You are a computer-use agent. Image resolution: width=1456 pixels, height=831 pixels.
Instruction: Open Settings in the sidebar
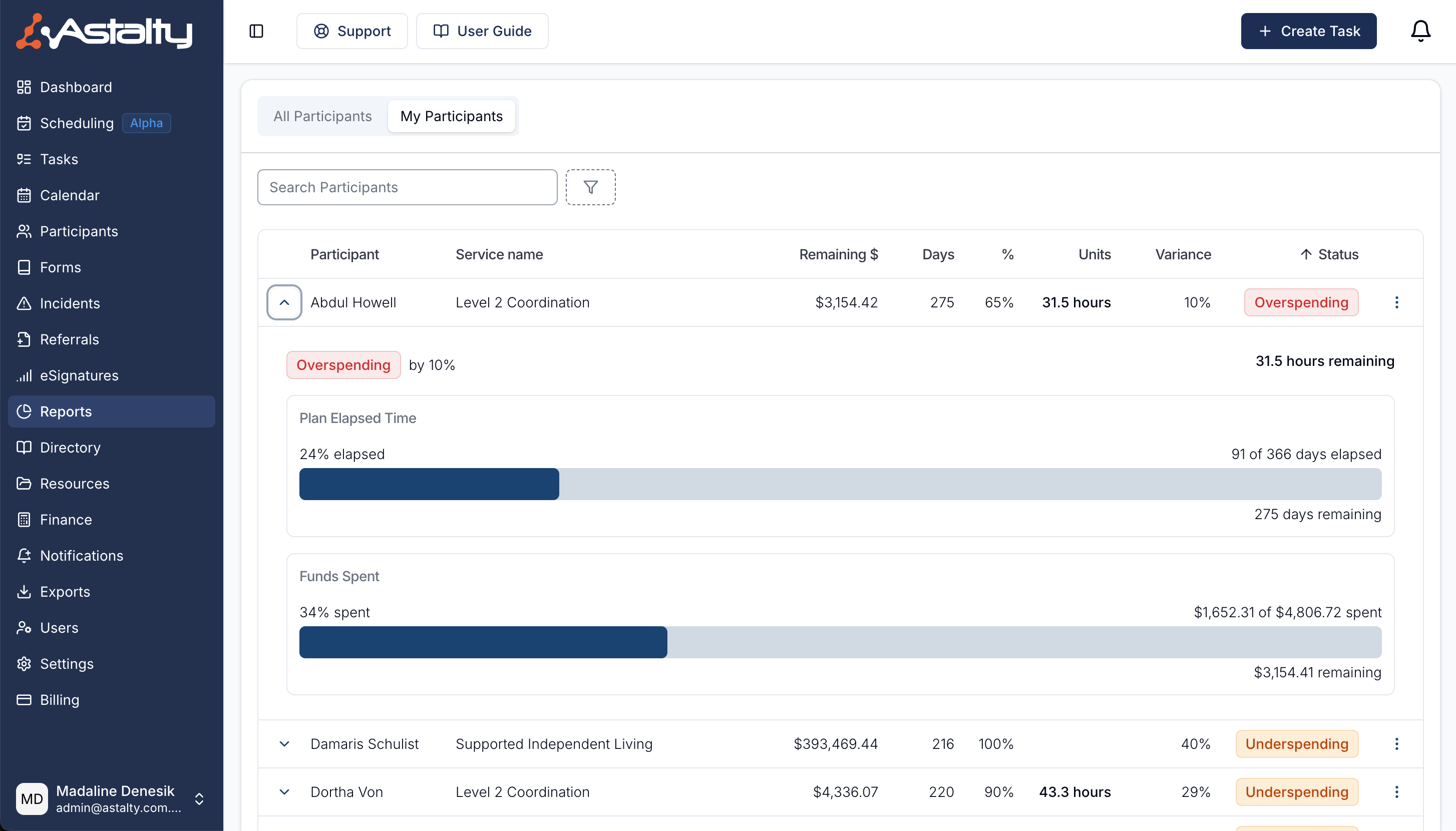pos(111,663)
